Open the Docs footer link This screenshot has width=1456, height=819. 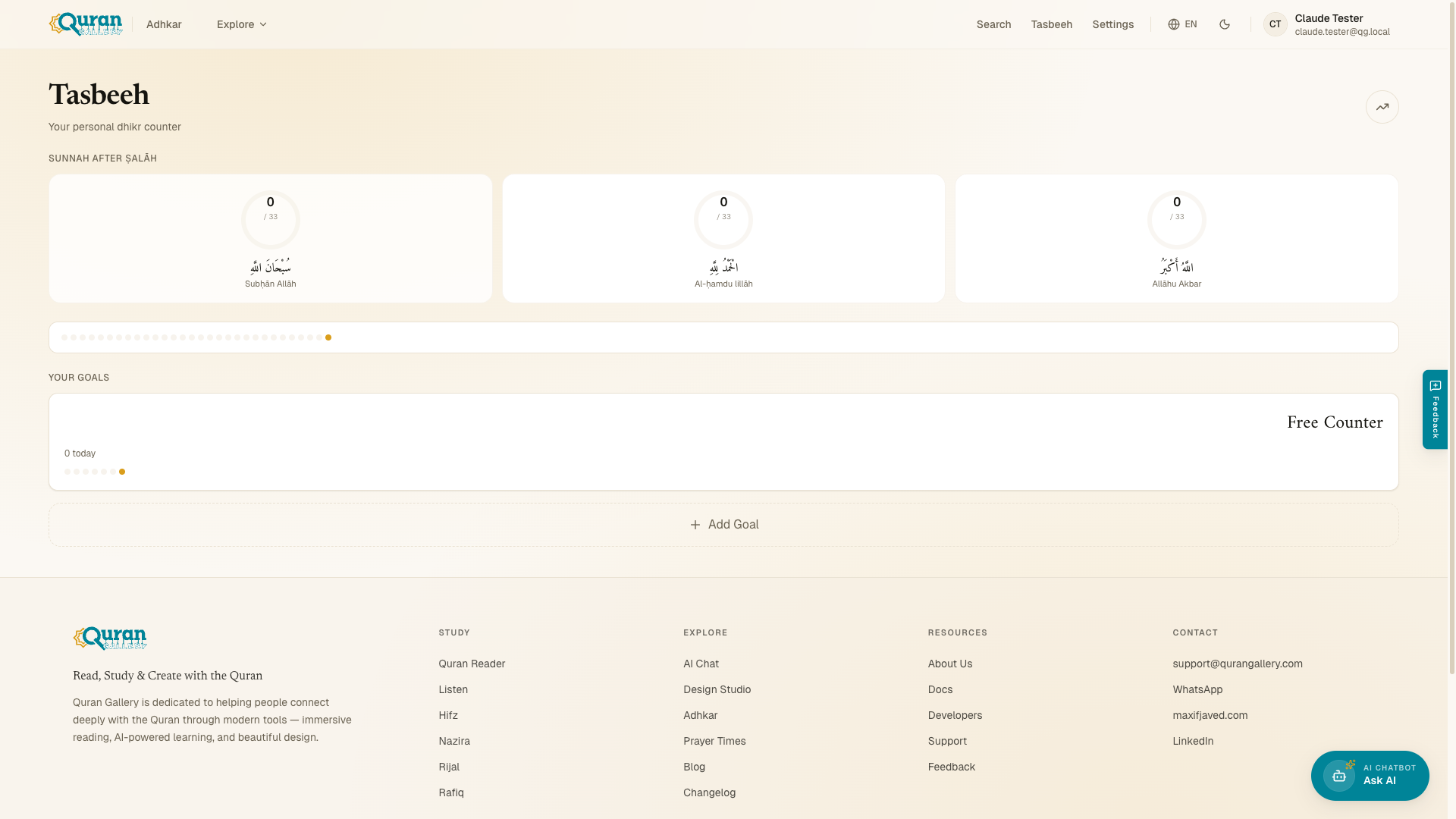tap(940, 689)
